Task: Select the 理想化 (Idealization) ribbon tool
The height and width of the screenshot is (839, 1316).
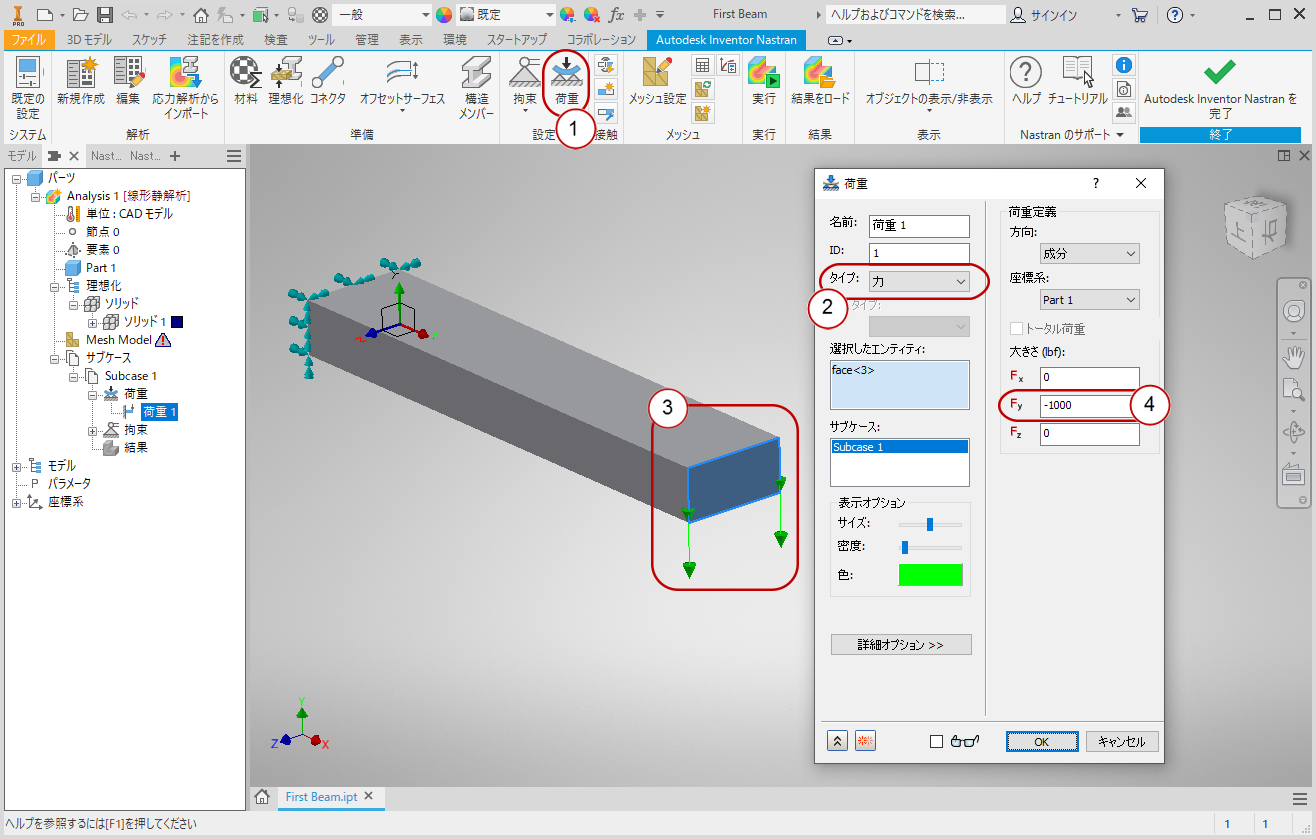Action: pyautogui.click(x=286, y=80)
